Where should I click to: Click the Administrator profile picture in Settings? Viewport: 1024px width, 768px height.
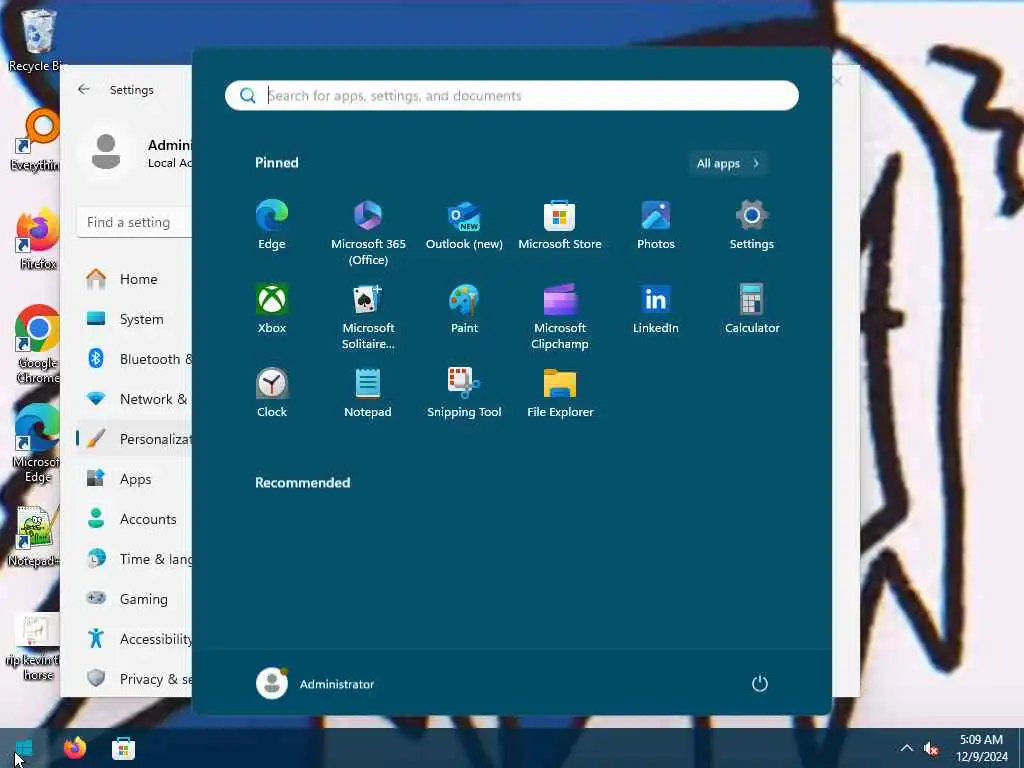[x=106, y=152]
